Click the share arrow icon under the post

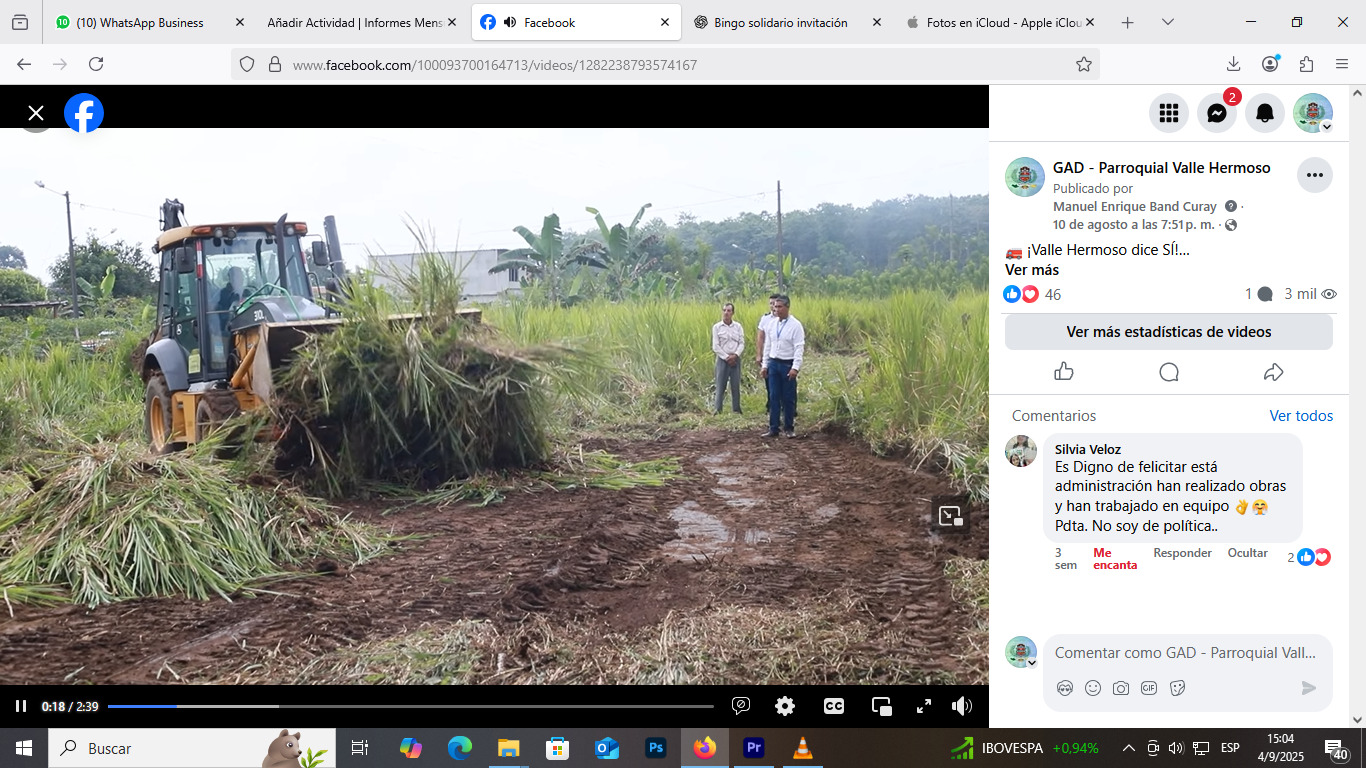[x=1273, y=372]
